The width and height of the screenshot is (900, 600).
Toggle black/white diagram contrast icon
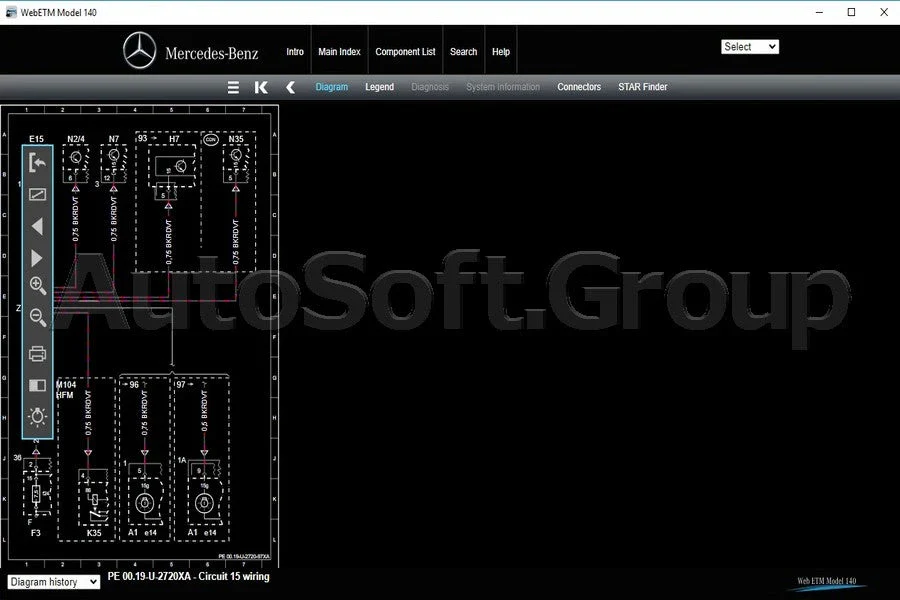[37, 385]
